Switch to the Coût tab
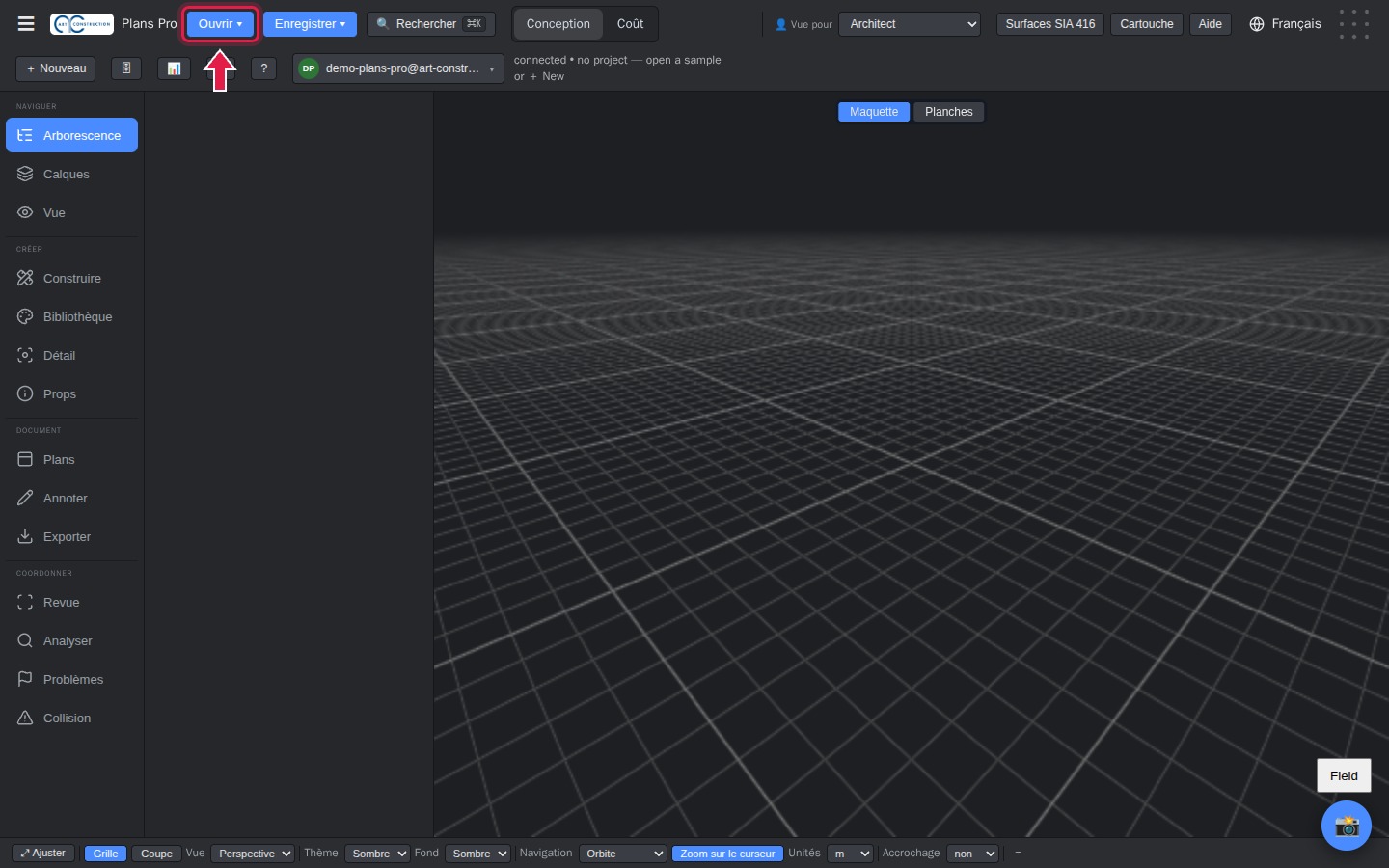This screenshot has width=1389, height=868. coord(630,24)
